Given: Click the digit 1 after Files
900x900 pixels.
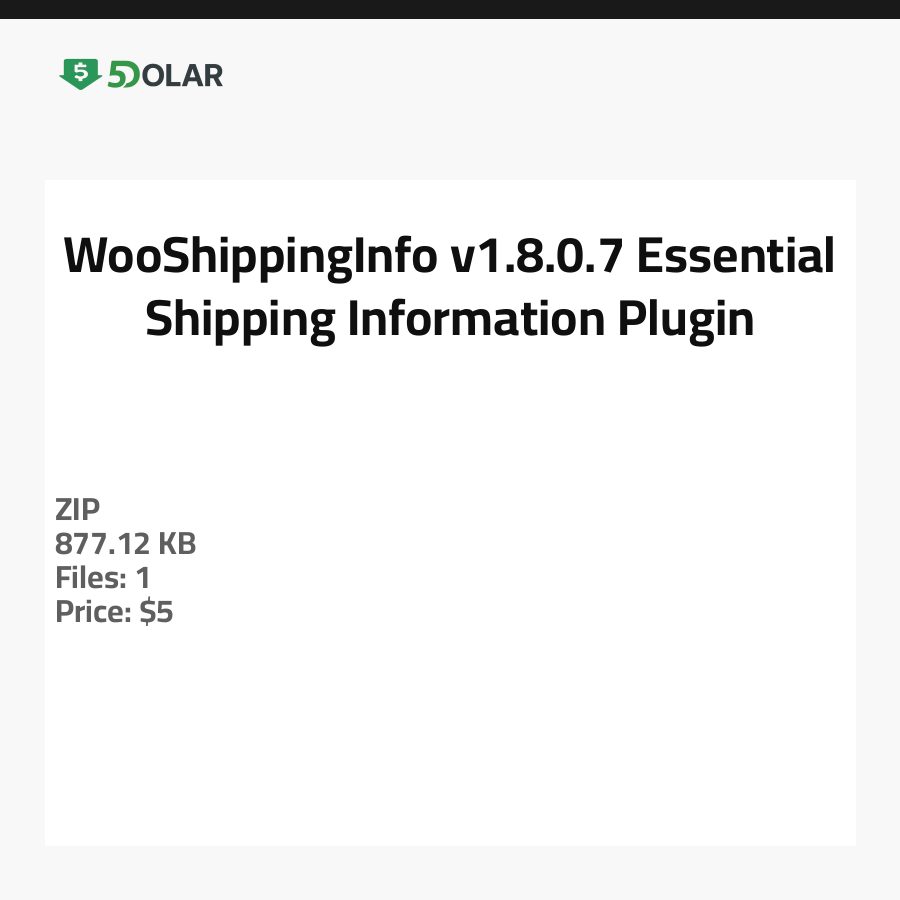Looking at the screenshot, I should click(142, 578).
